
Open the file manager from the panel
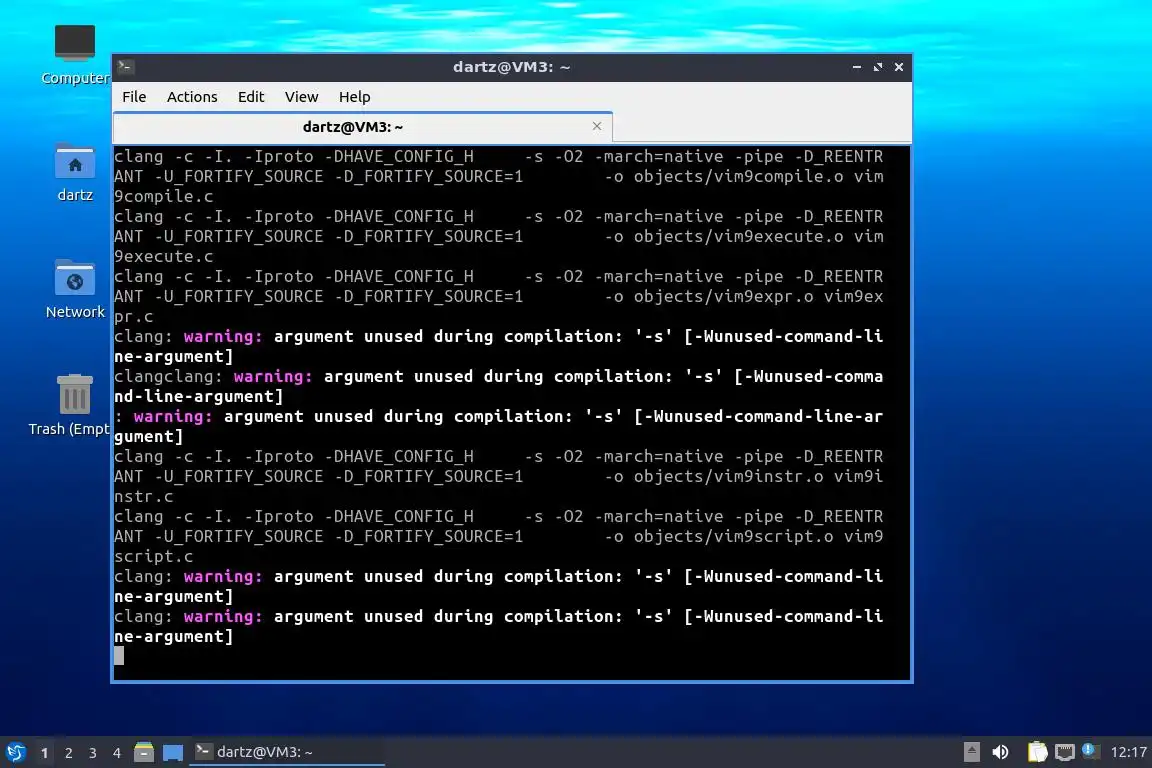point(144,753)
